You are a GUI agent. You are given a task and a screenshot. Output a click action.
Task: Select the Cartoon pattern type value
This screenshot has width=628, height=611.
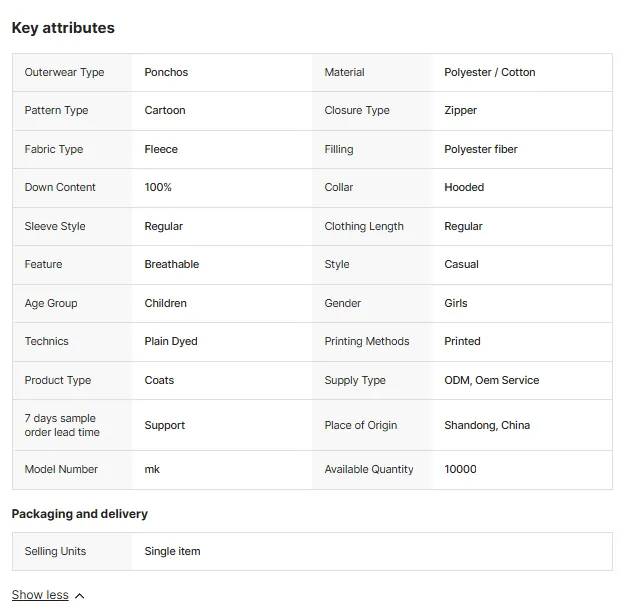pos(165,111)
